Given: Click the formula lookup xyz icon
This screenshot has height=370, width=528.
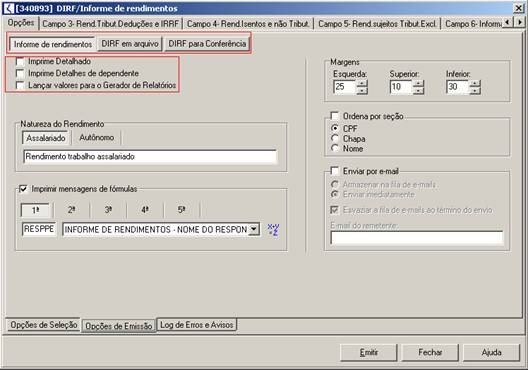Looking at the screenshot, I should coord(273,230).
